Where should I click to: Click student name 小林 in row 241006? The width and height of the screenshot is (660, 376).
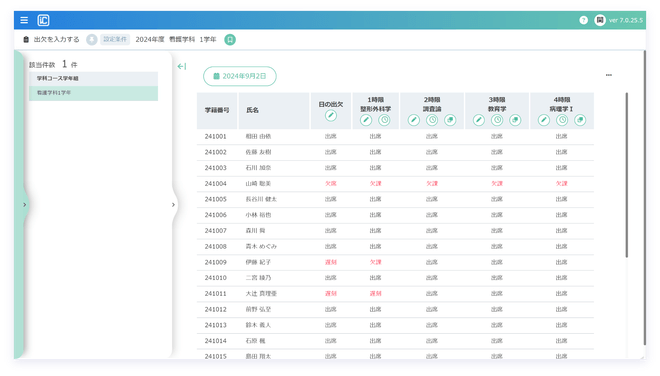coord(258,215)
